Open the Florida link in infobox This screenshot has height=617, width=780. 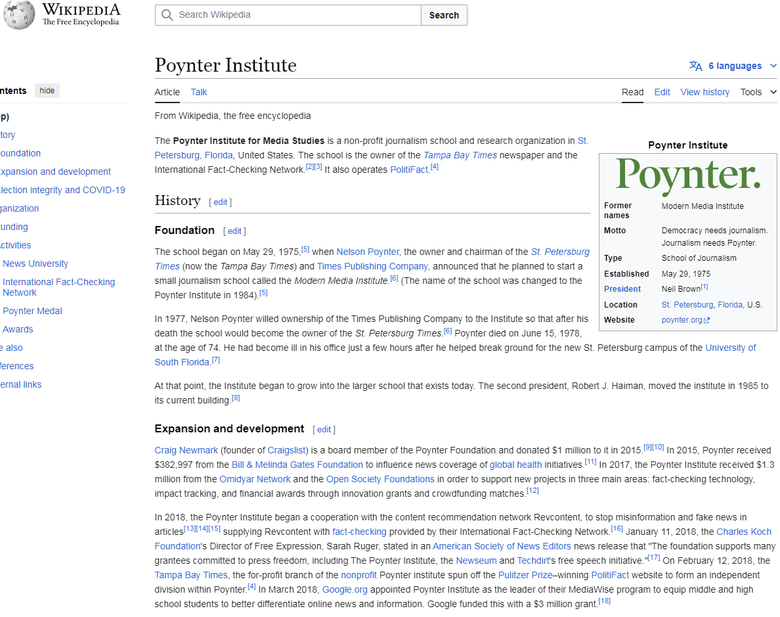tap(730, 305)
